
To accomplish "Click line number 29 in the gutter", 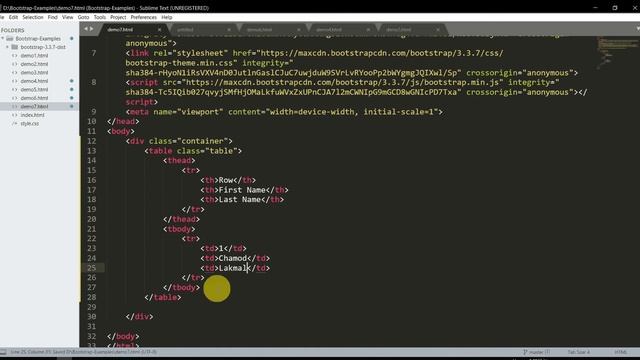I will coord(91,307).
